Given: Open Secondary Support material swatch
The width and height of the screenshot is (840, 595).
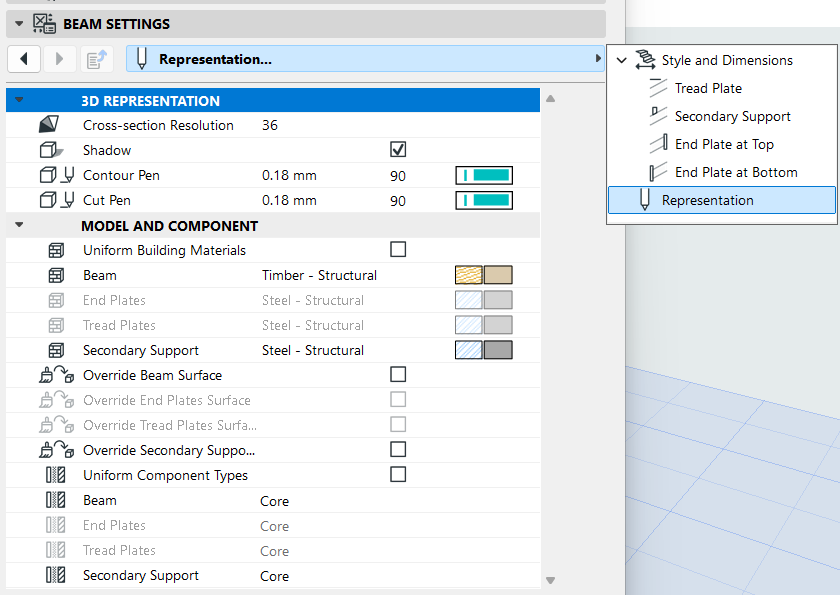Looking at the screenshot, I should pyautogui.click(x=484, y=350).
